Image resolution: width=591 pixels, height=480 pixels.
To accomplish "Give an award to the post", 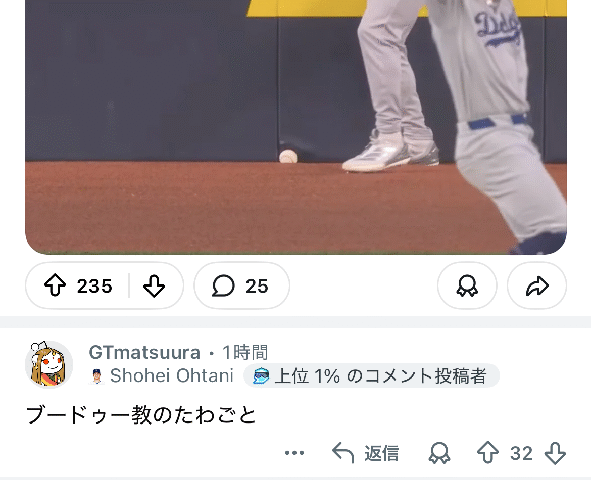I will [467, 286].
